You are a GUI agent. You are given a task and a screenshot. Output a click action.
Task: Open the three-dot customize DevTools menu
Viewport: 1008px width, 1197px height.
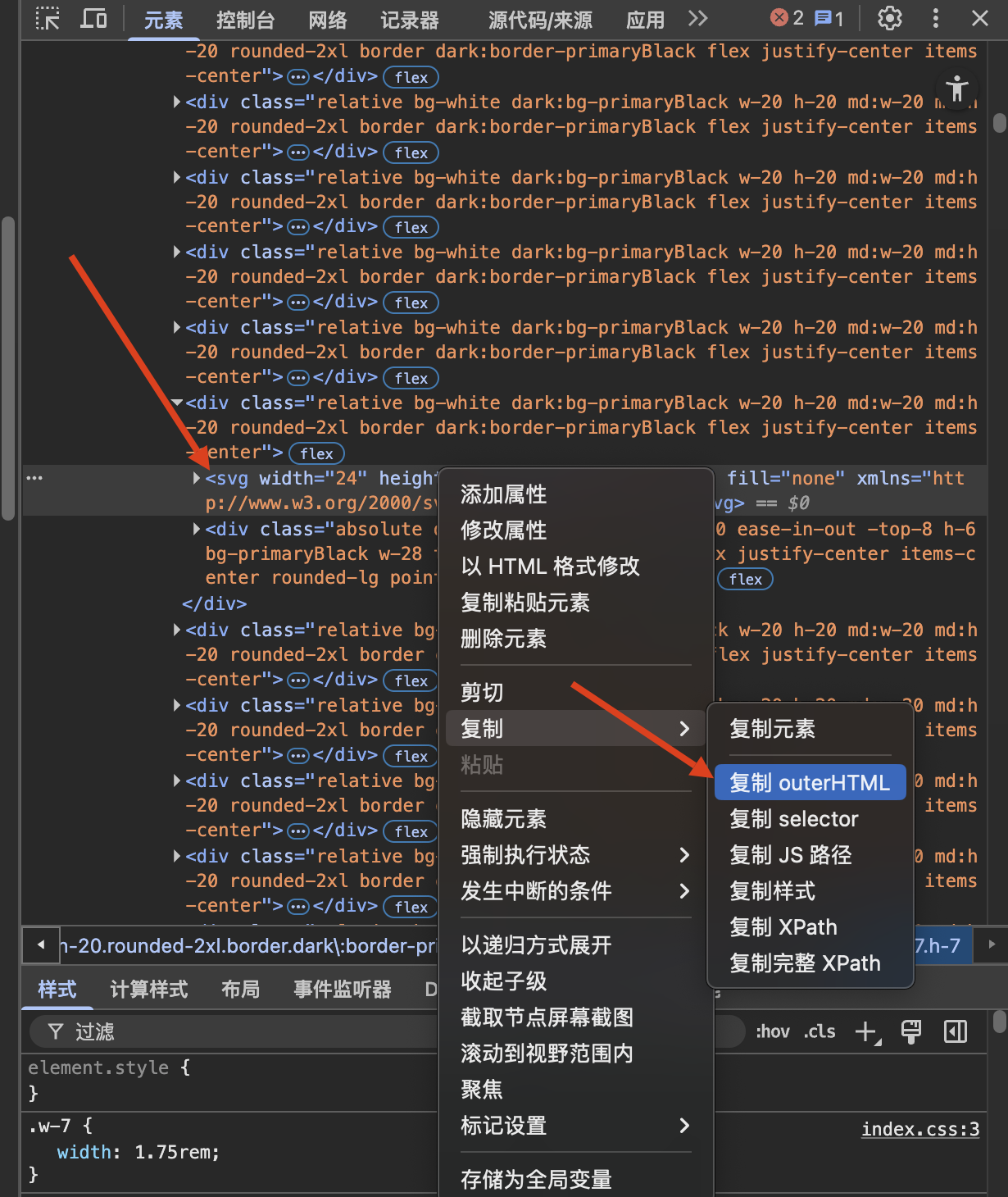tap(935, 18)
